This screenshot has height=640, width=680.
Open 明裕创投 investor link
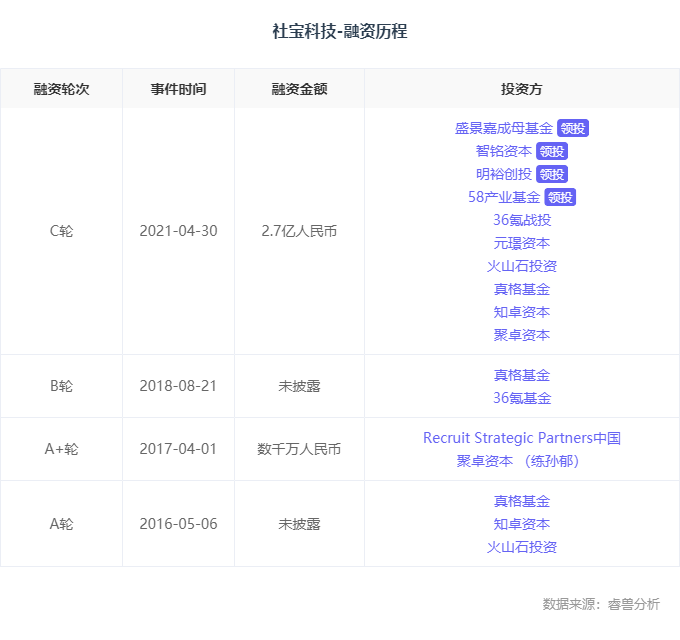tap(503, 174)
